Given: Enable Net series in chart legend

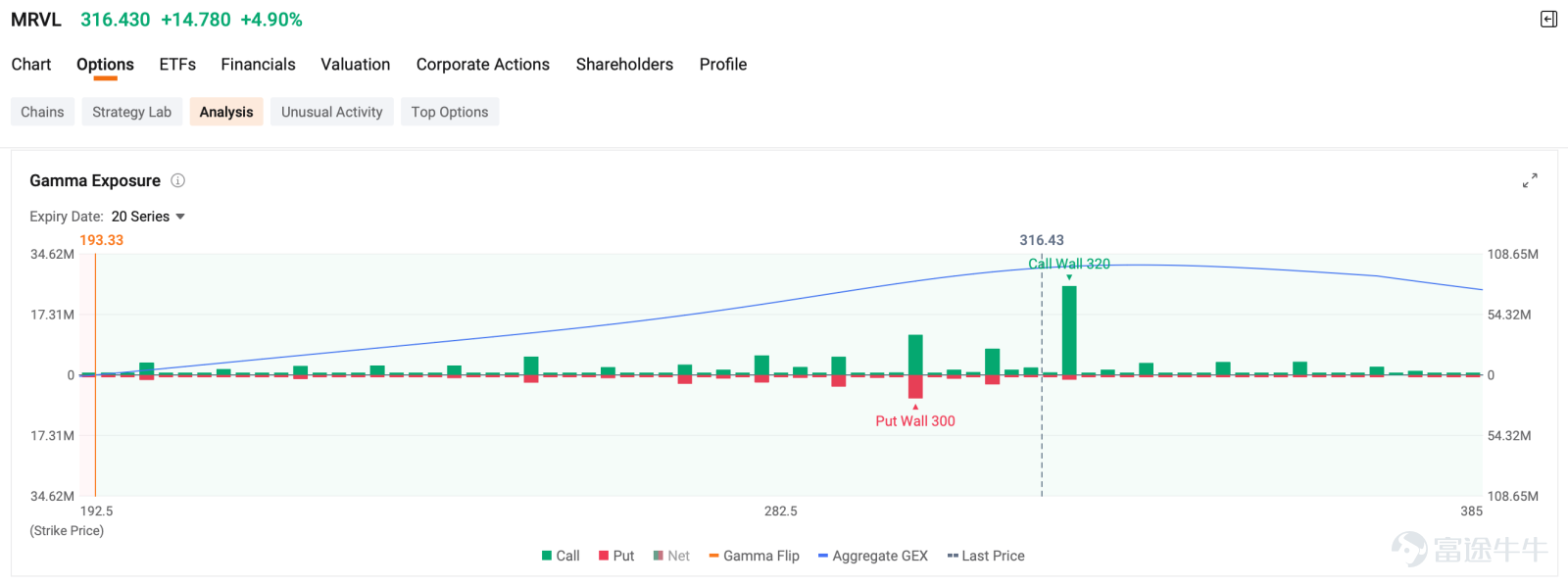Looking at the screenshot, I should [671, 556].
